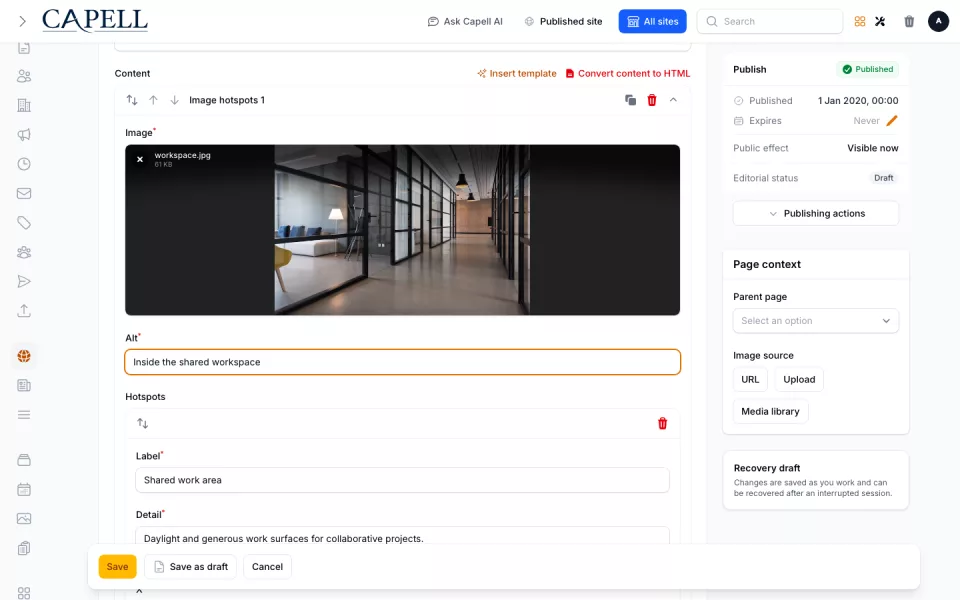
Task: Open the Parent page select dropdown
Action: point(816,321)
